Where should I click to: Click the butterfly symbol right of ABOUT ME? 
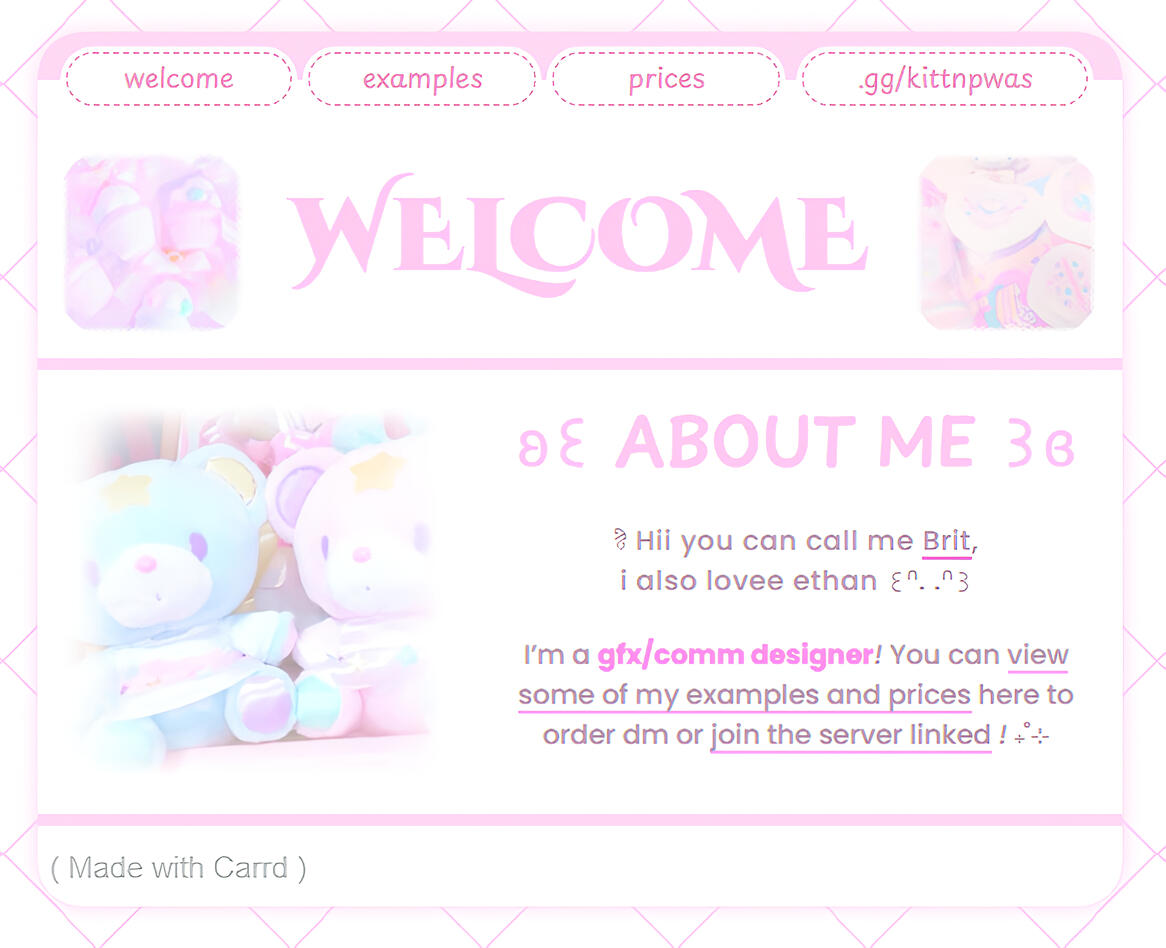point(1041,446)
